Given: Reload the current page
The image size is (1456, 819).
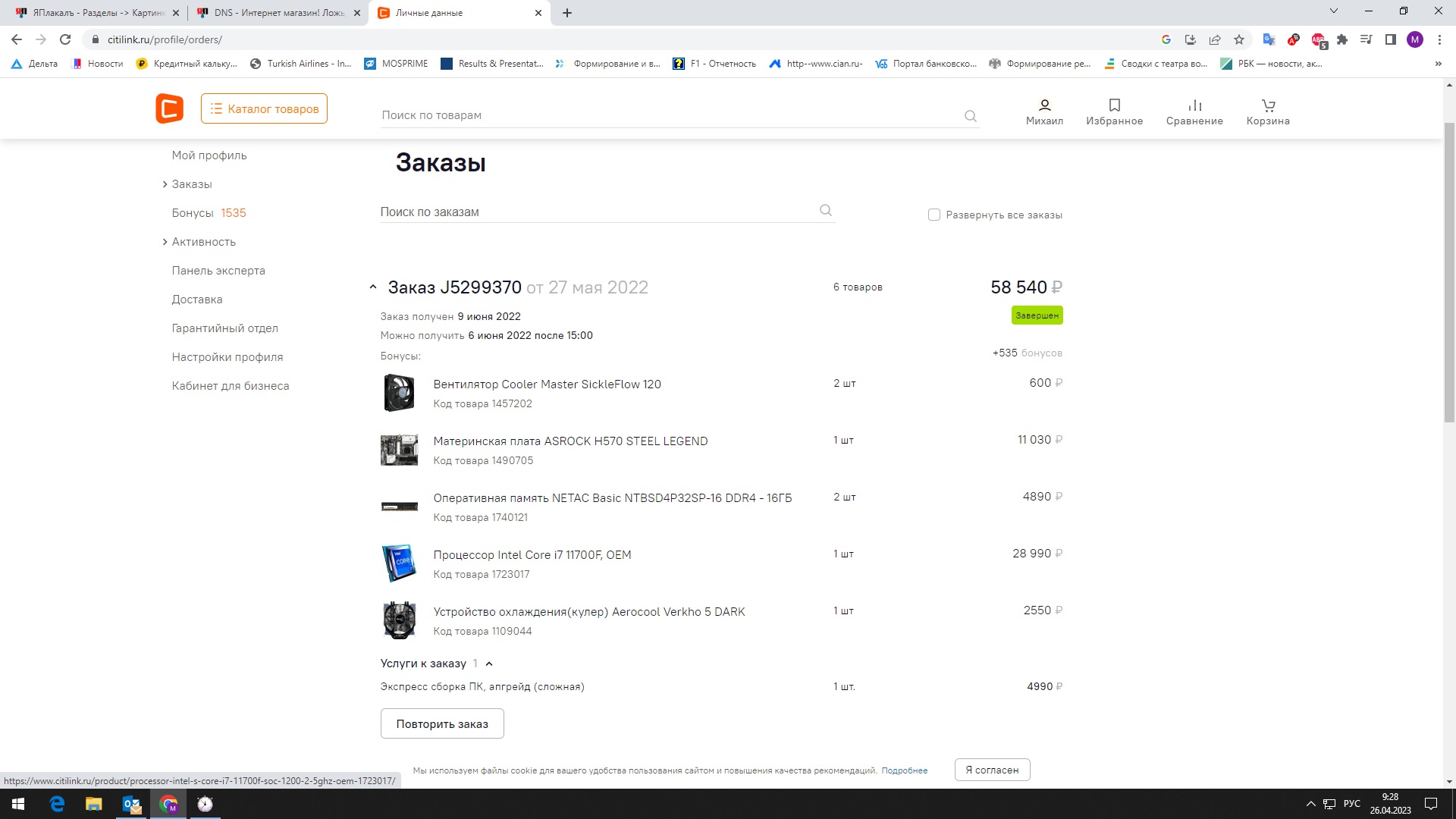Looking at the screenshot, I should (x=65, y=39).
